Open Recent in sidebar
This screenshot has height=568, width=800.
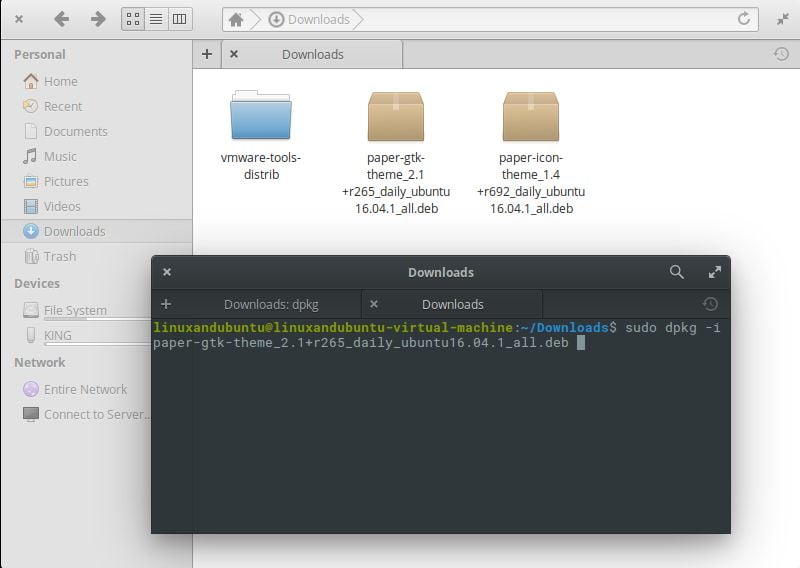[97, 107]
